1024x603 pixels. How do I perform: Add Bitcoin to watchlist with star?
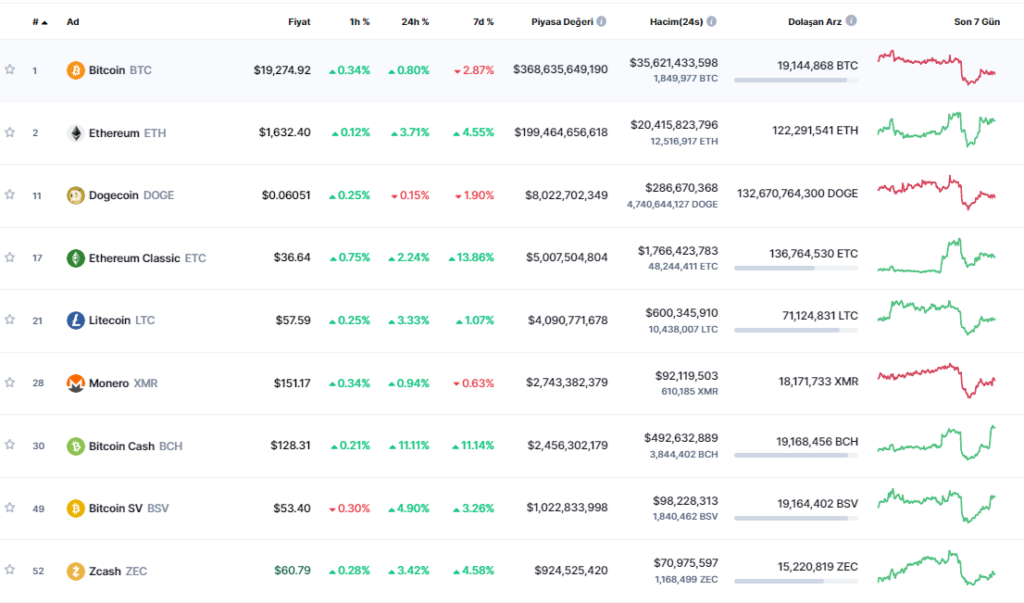[x=10, y=69]
